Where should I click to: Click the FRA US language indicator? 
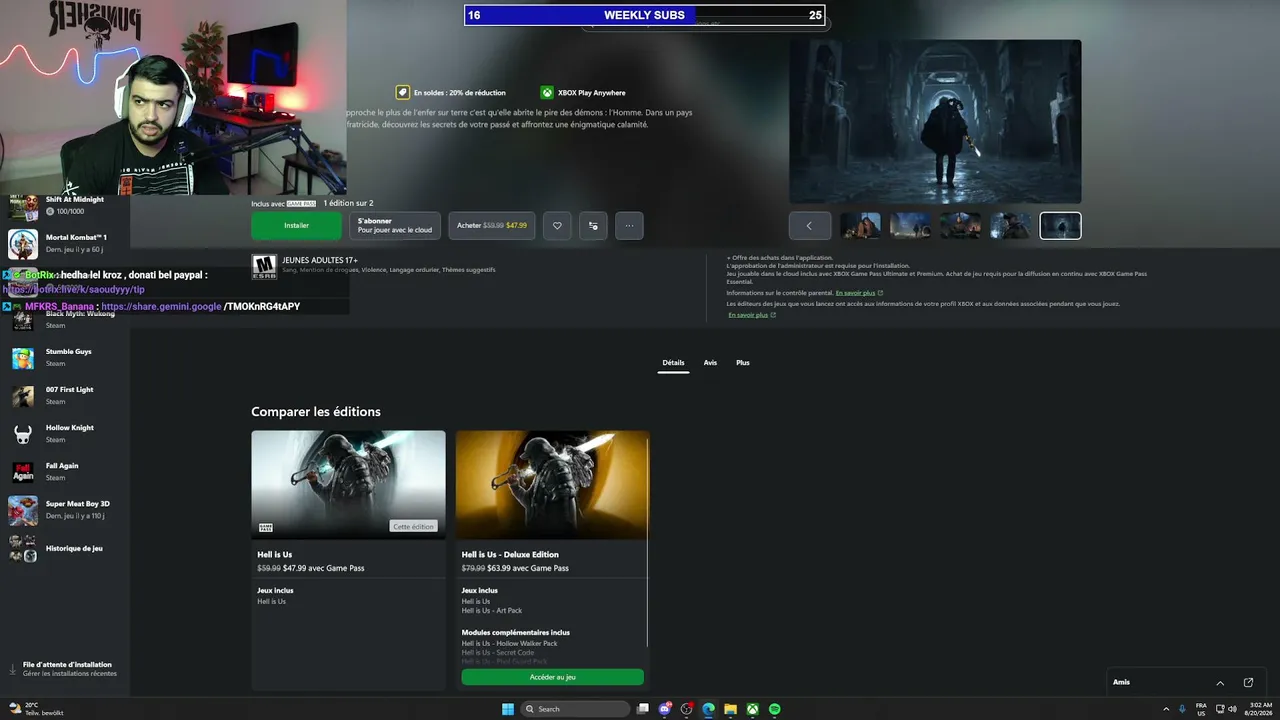click(x=1201, y=709)
